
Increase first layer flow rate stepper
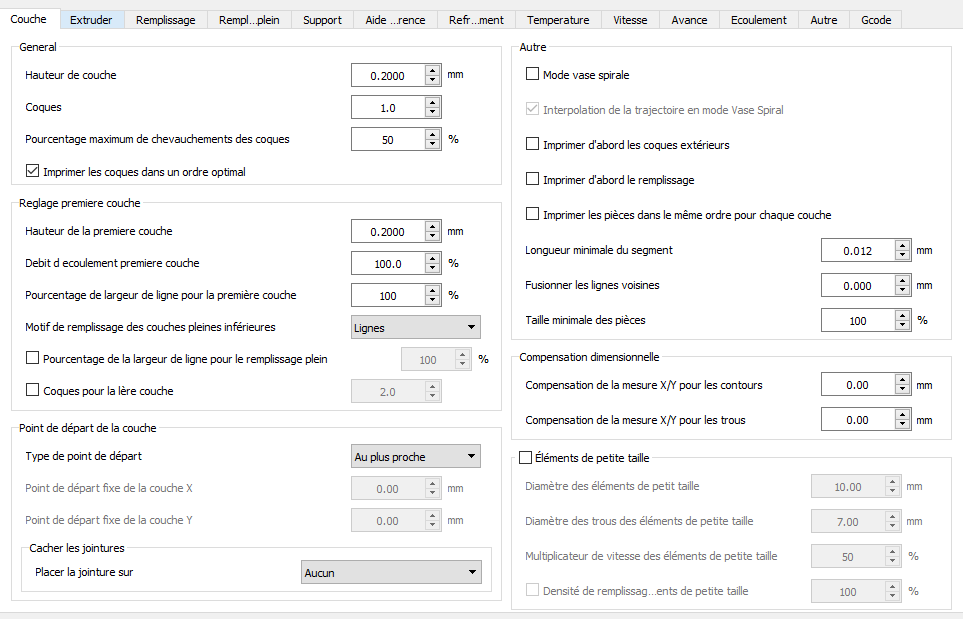click(x=432, y=258)
